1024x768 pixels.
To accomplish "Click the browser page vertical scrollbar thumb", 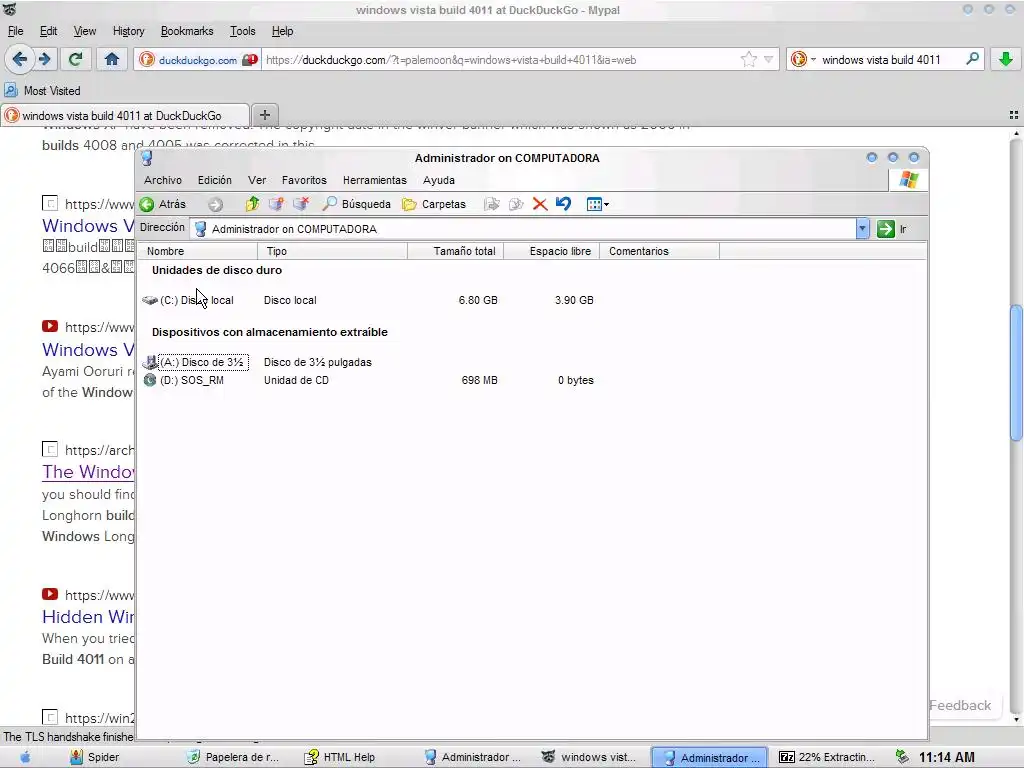I will (1016, 374).
